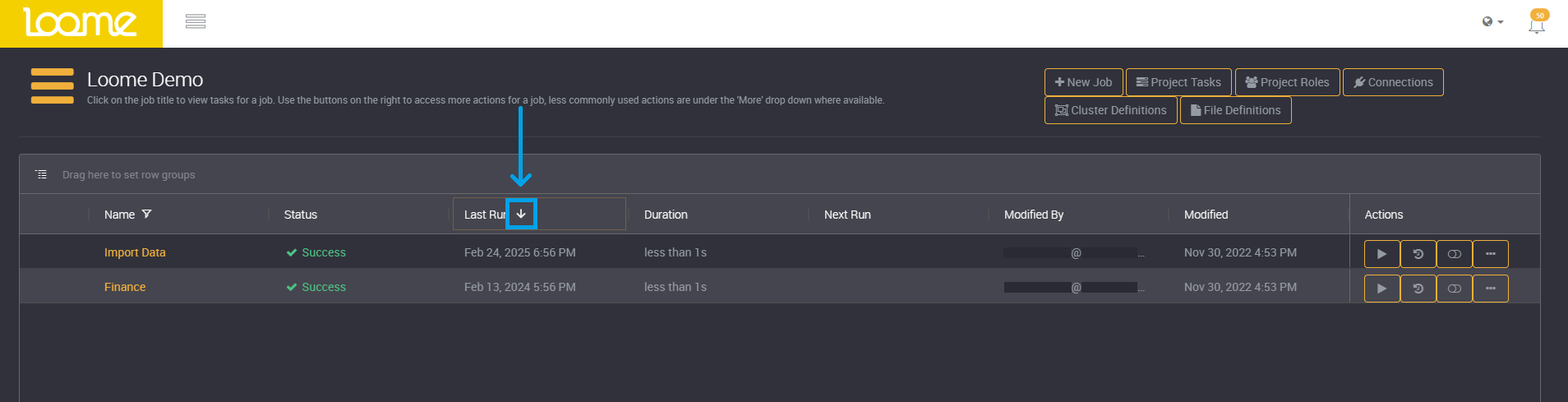Open Project Roles
The width and height of the screenshot is (1568, 402).
pyautogui.click(x=1287, y=82)
